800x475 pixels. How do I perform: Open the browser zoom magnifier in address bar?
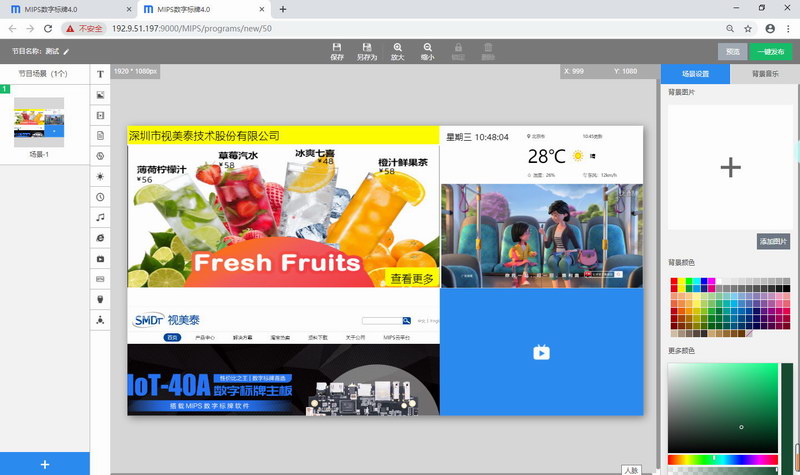point(730,29)
